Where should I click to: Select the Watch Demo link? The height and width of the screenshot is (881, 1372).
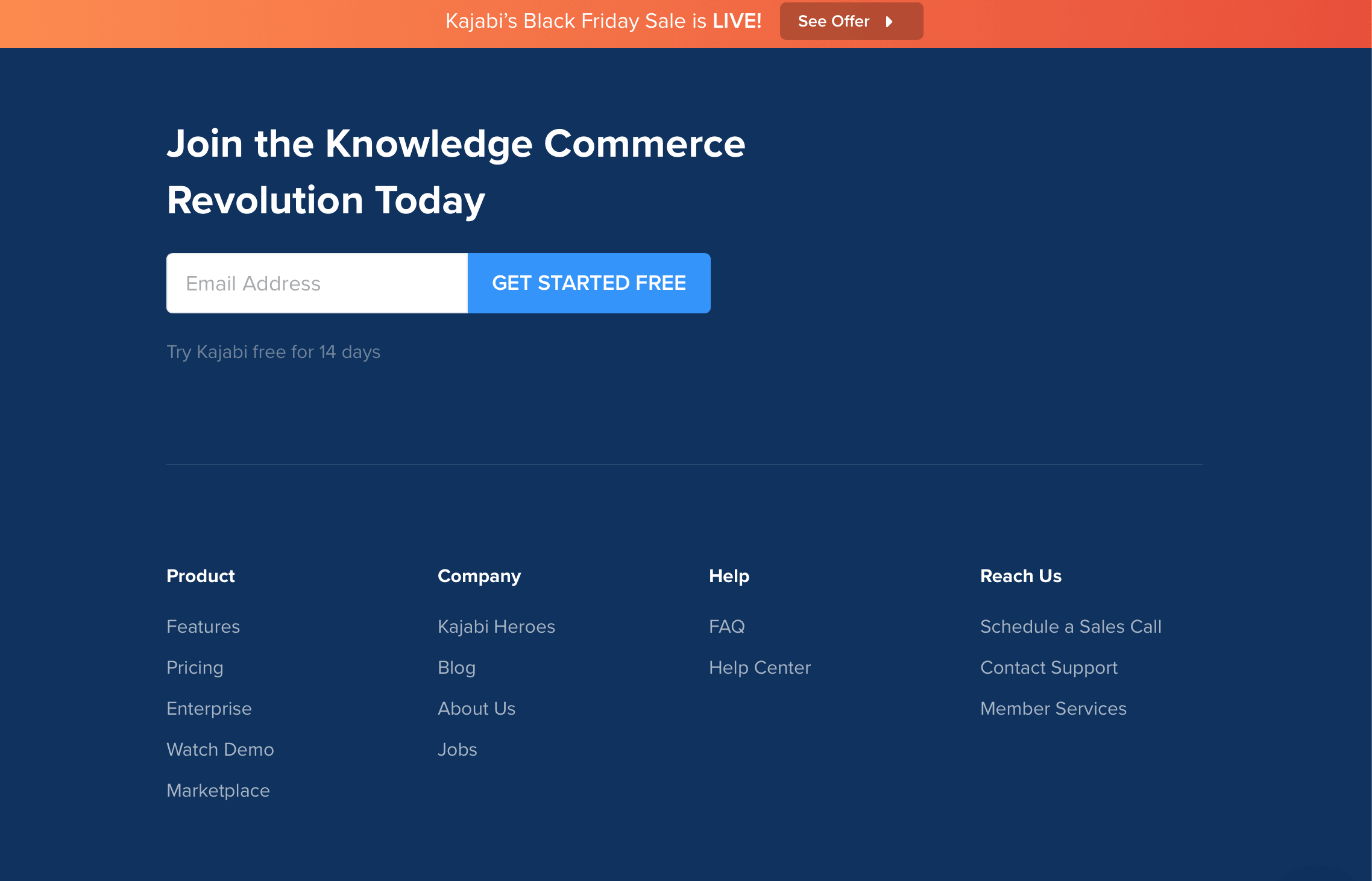point(220,750)
